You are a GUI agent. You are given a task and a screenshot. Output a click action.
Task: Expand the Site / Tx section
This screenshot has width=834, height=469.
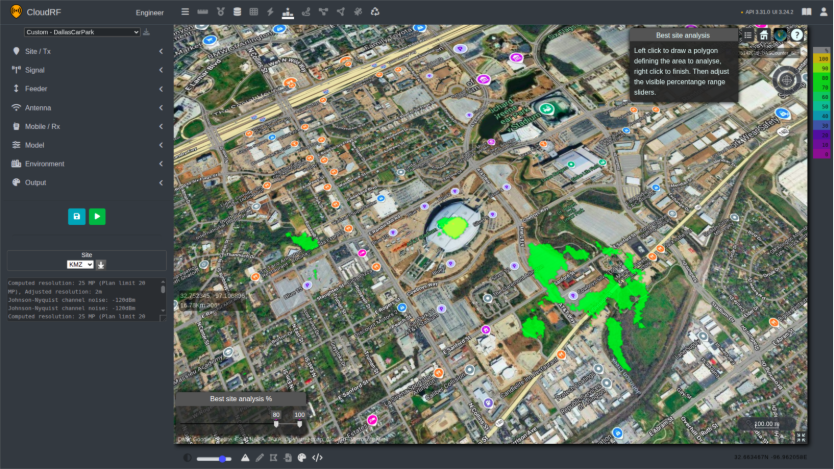point(87,51)
